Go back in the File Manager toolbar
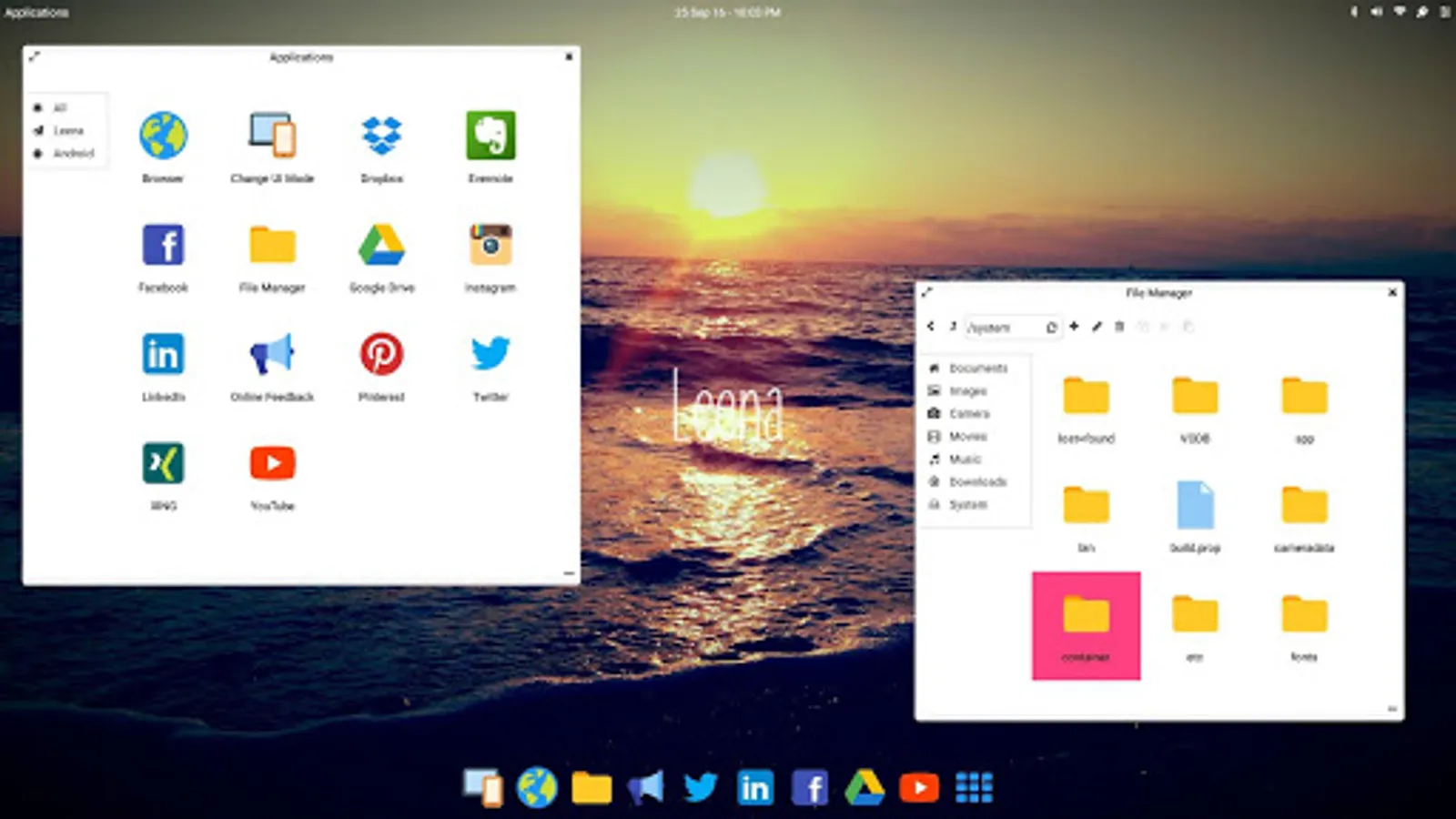The height and width of the screenshot is (819, 1456). pos(930,326)
